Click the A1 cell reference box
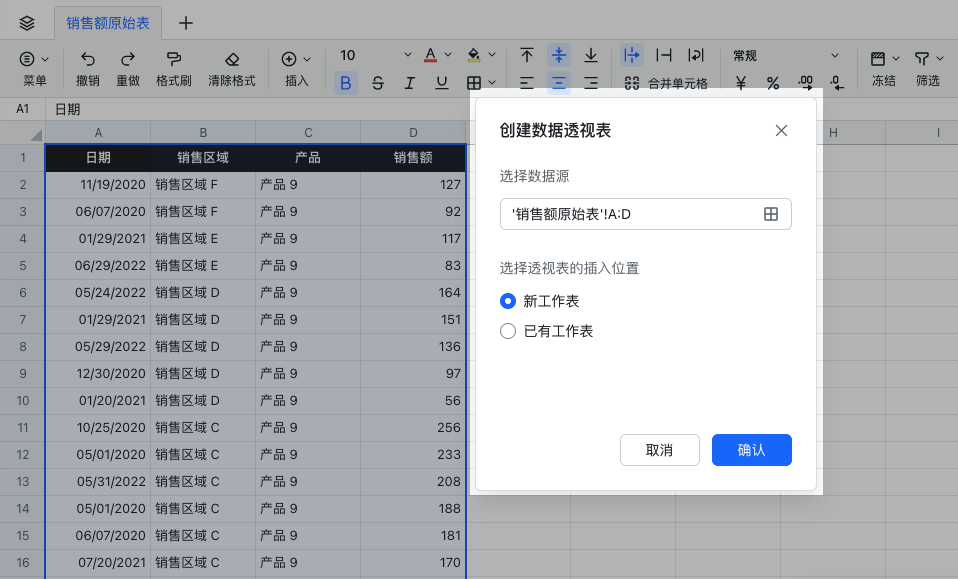Image resolution: width=958 pixels, height=579 pixels. [x=23, y=109]
